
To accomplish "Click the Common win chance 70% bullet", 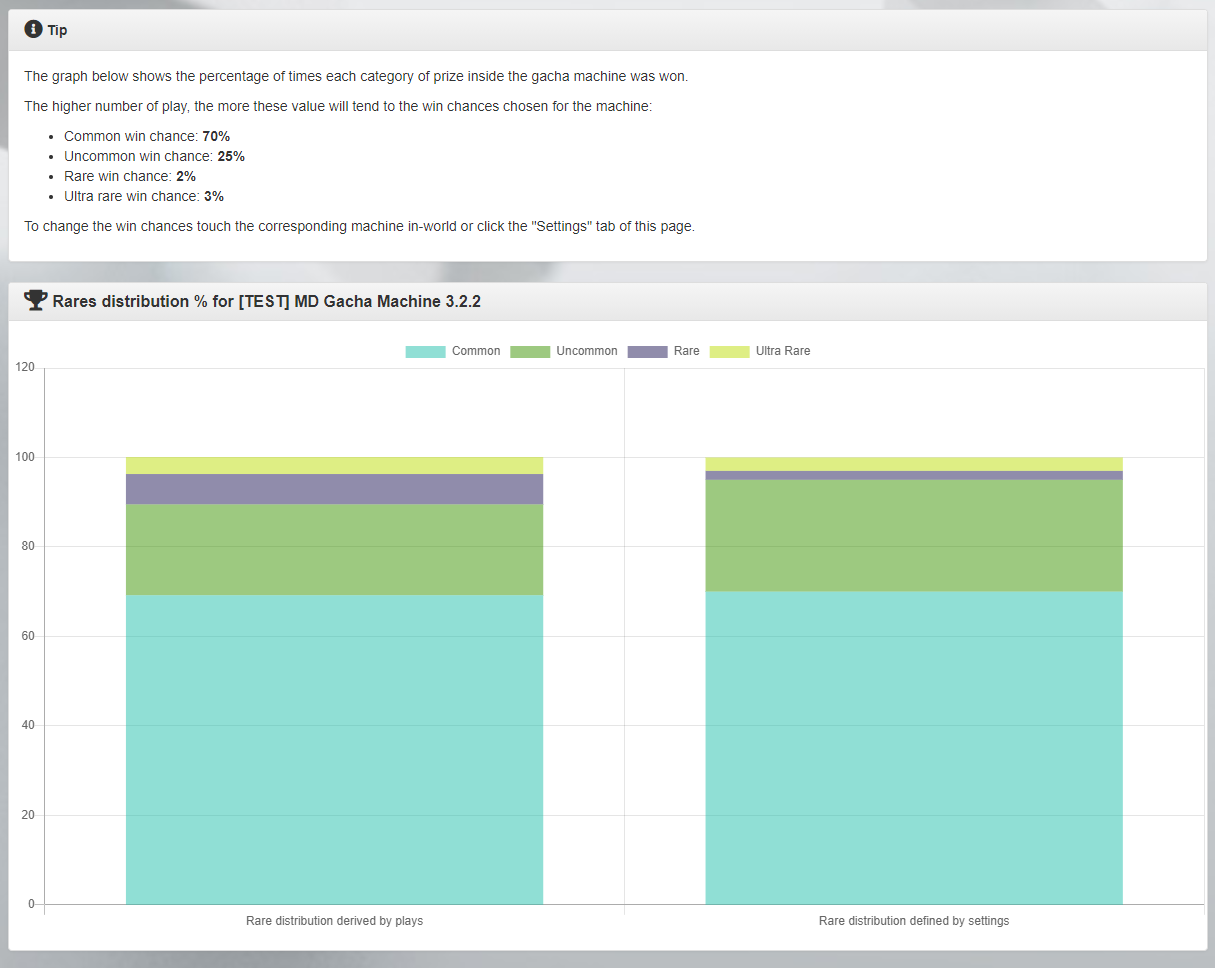I will coord(147,136).
